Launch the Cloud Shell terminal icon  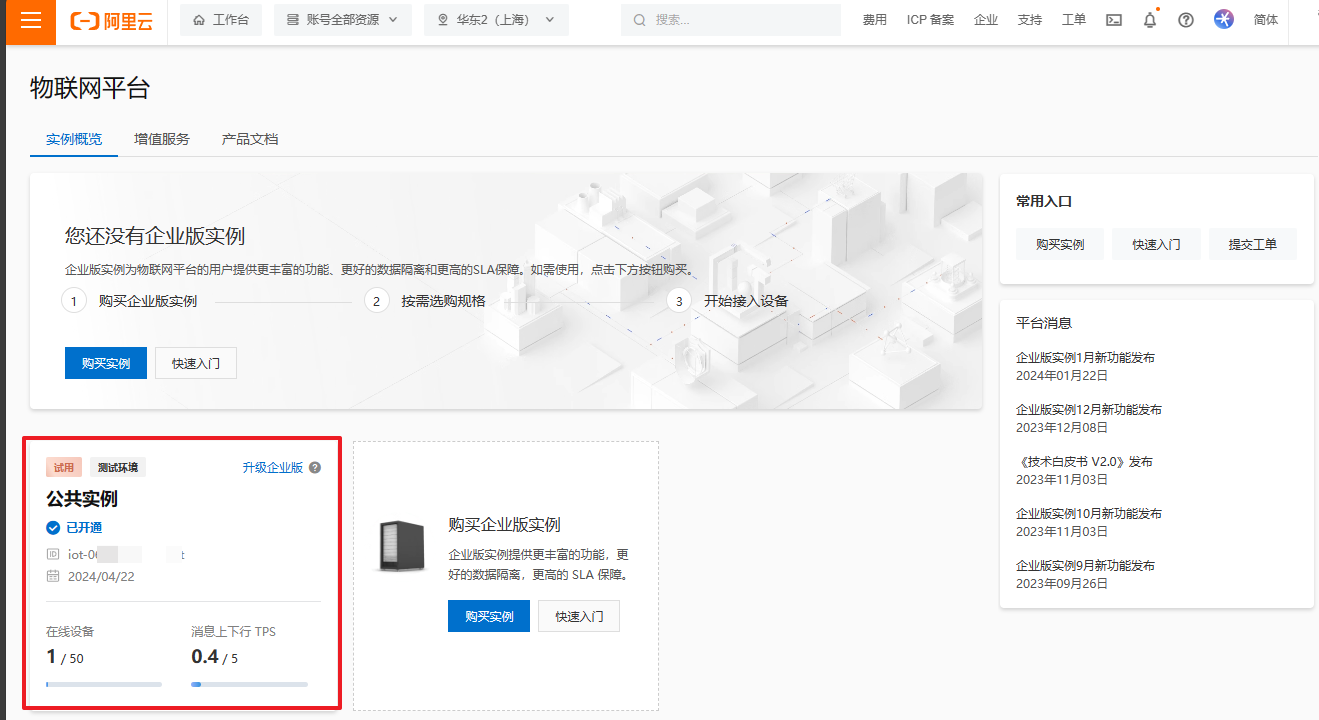click(x=1114, y=20)
